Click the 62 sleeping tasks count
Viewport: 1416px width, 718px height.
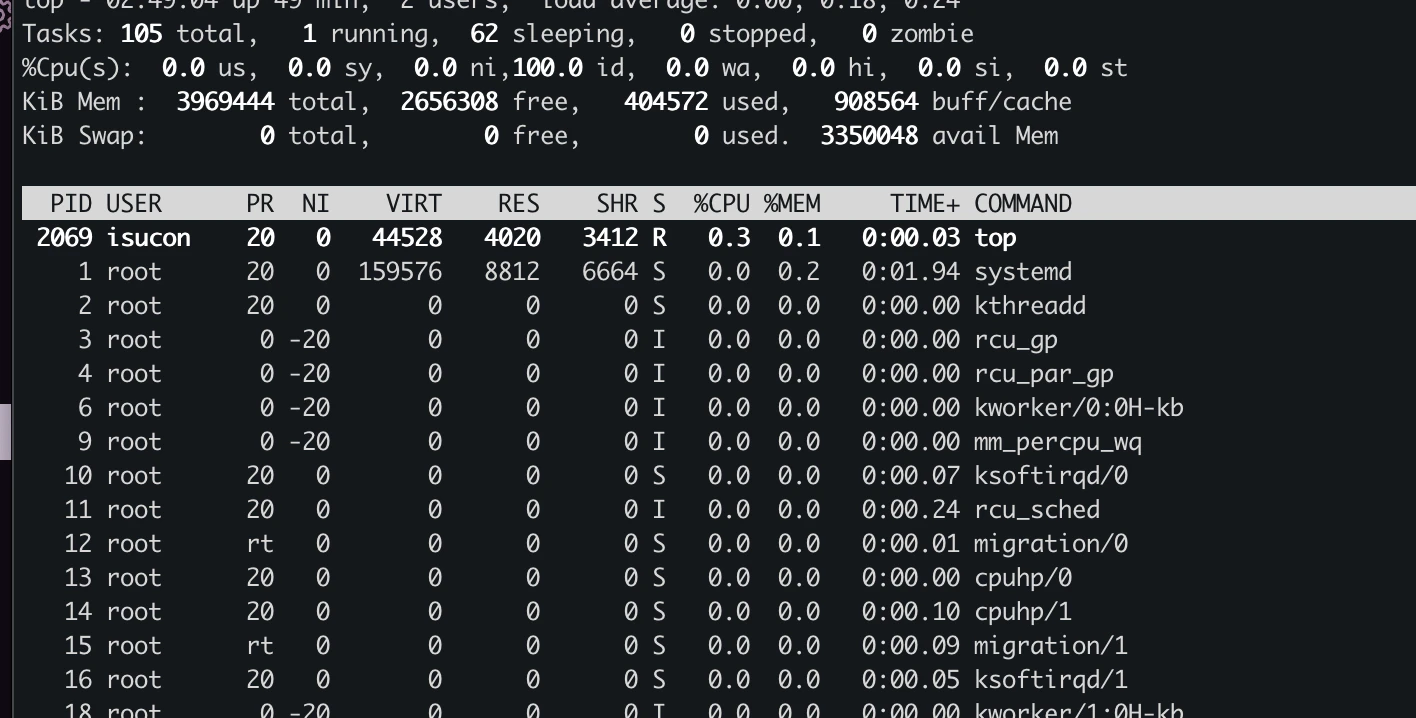coord(485,34)
